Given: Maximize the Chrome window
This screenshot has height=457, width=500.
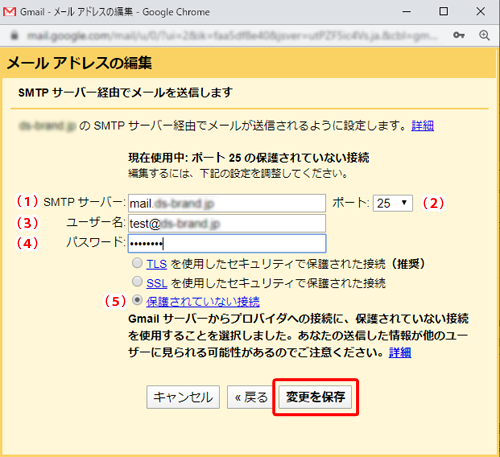Looking at the screenshot, I should (x=443, y=12).
